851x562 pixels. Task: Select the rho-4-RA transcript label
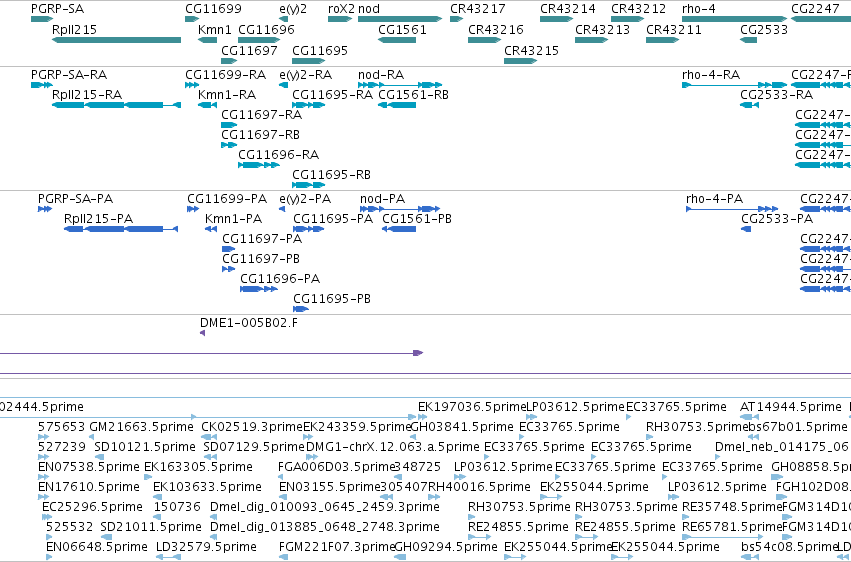[711, 74]
